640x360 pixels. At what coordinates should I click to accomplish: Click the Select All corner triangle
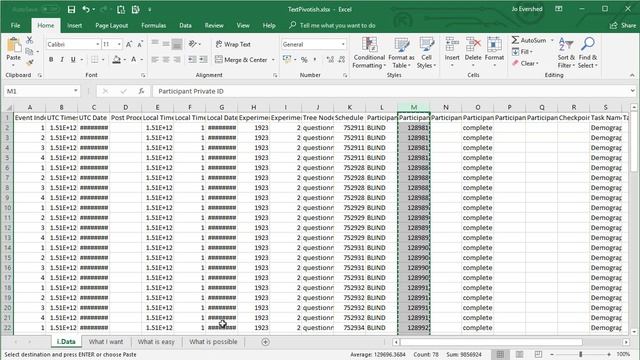tap(8, 108)
